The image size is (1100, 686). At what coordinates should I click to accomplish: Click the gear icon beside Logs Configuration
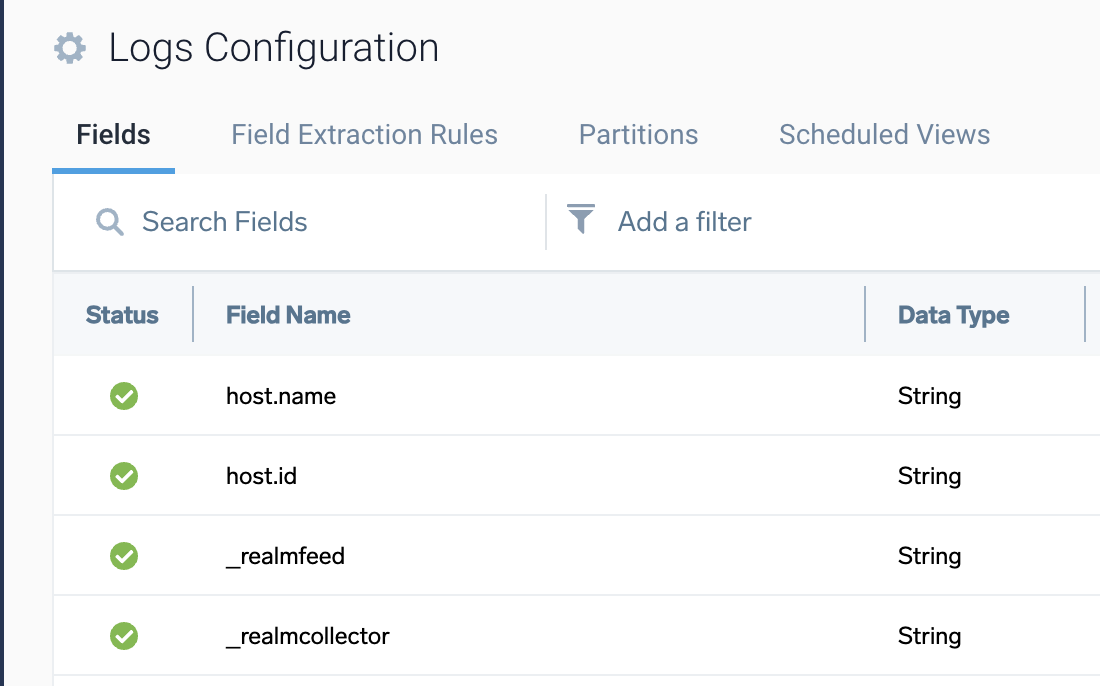point(70,48)
